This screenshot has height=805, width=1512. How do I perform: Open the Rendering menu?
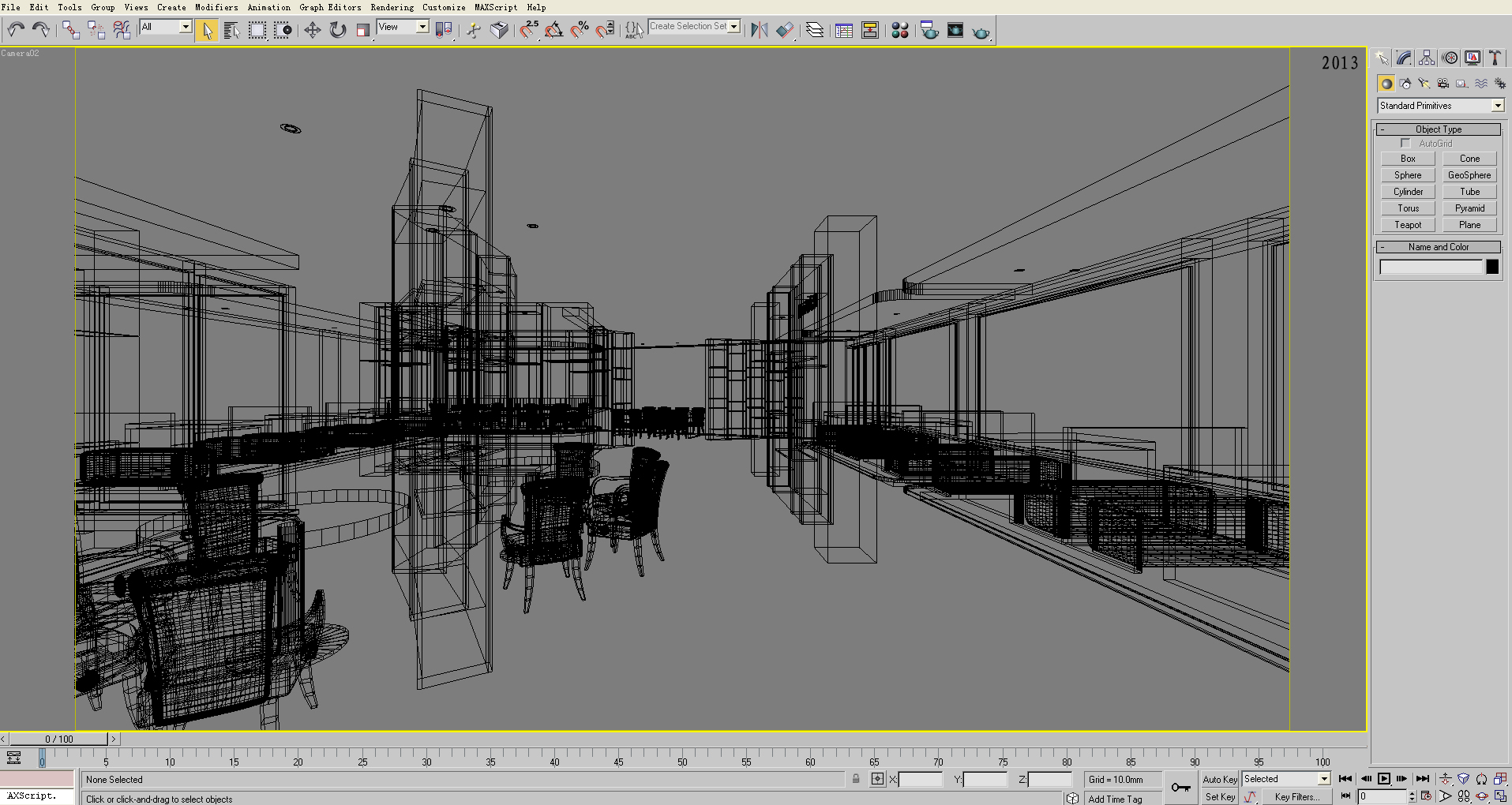click(392, 7)
